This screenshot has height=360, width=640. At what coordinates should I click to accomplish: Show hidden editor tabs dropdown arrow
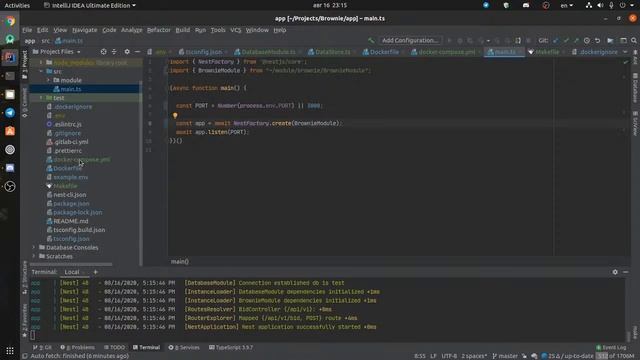pos(625,52)
